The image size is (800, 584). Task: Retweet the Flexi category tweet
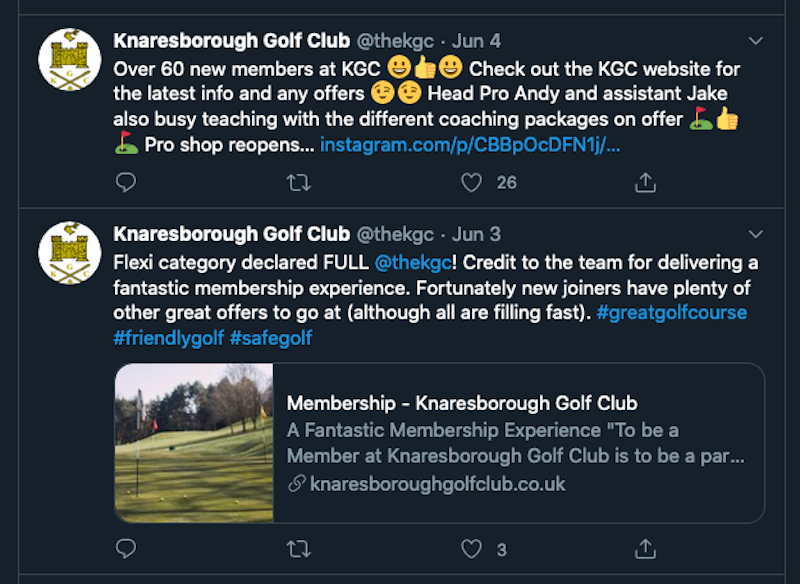tap(298, 549)
